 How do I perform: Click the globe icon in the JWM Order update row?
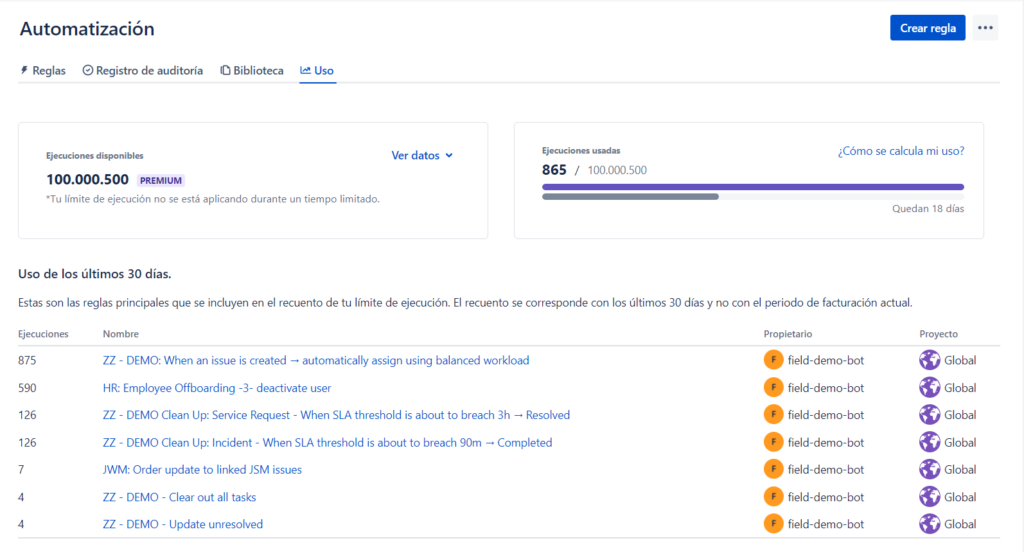[x=930, y=469]
